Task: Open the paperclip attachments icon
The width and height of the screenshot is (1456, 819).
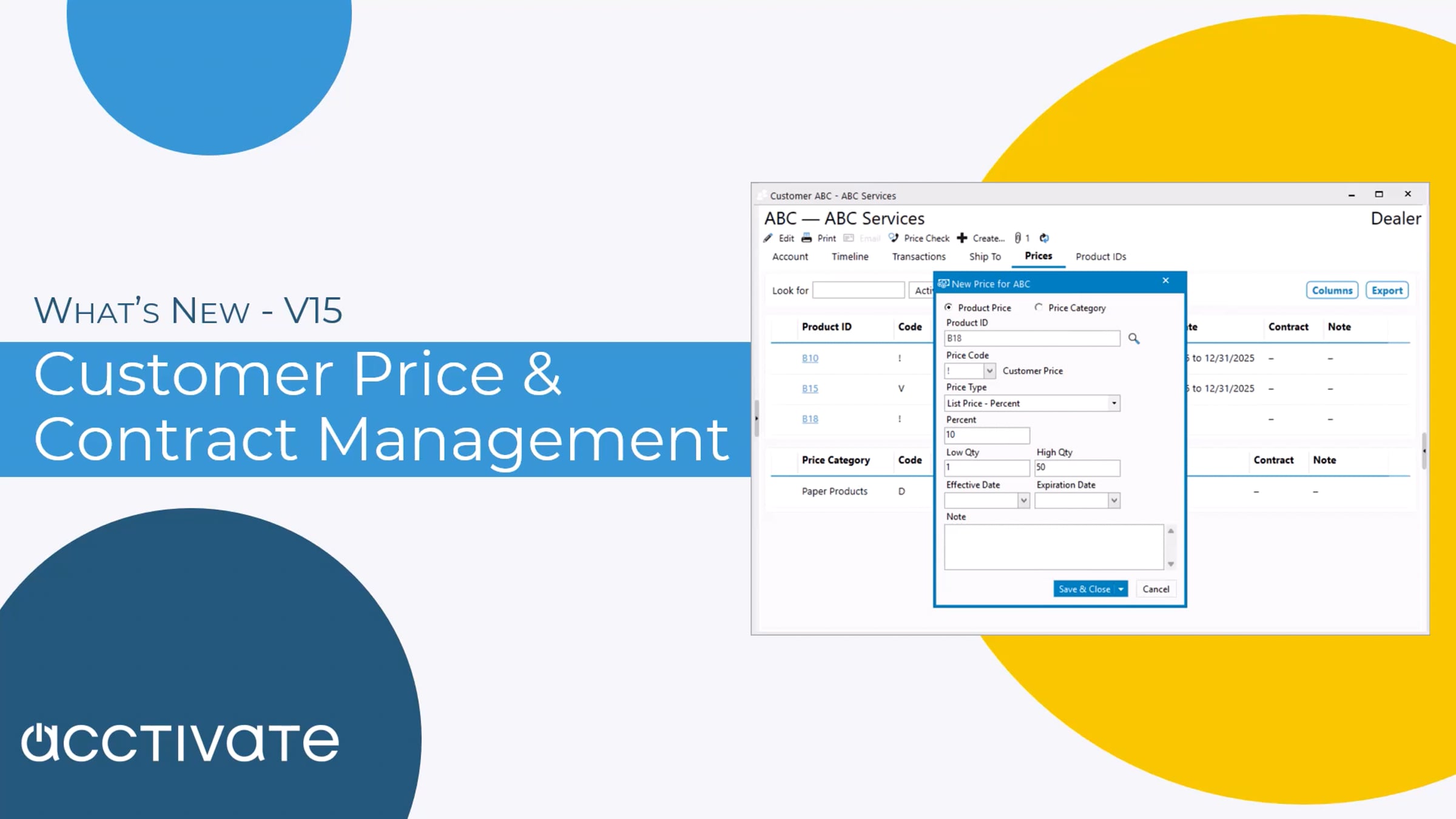Action: click(1018, 238)
